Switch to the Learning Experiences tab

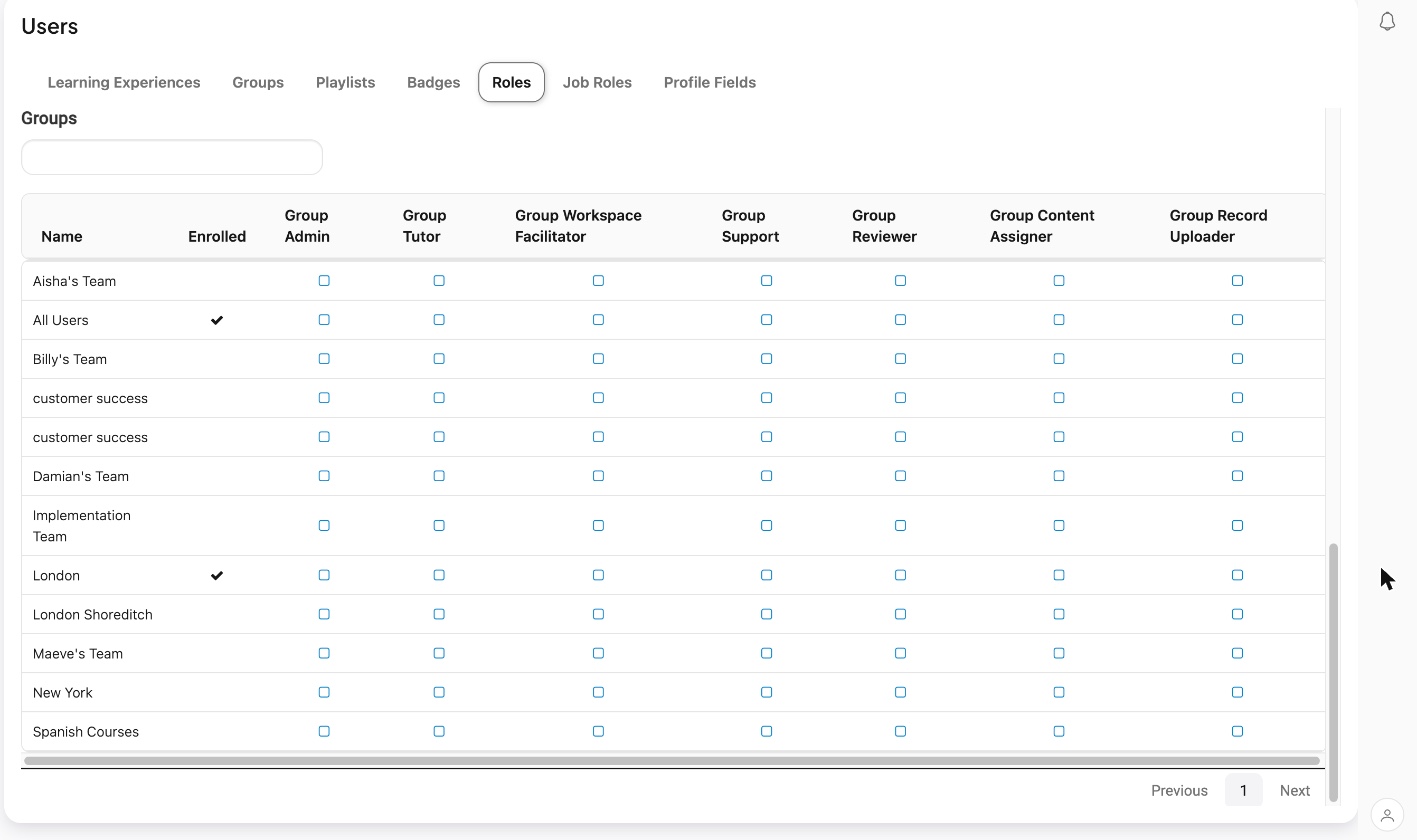(124, 82)
